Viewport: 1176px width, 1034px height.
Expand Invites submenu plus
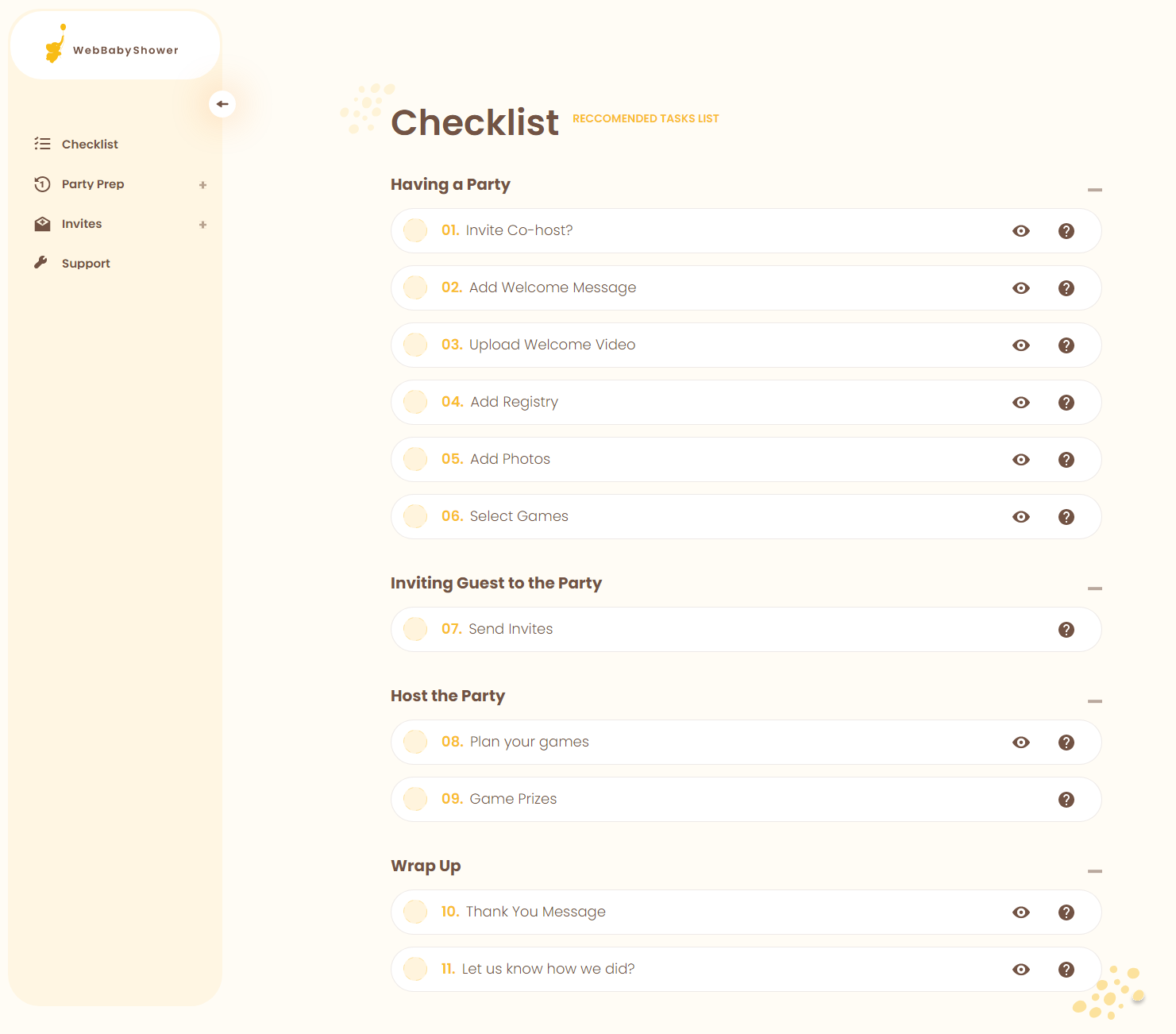pos(202,225)
